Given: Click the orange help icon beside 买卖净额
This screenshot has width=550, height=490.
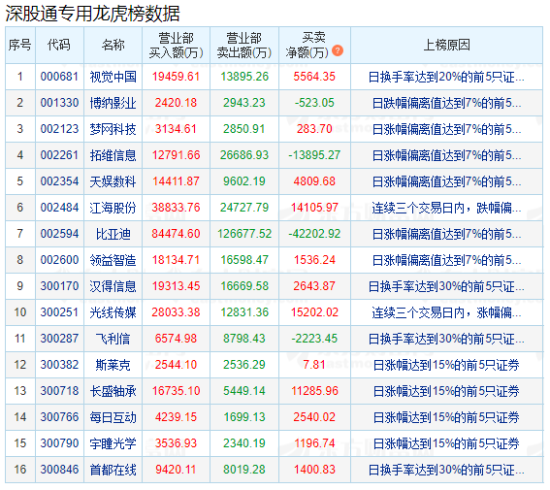Looking at the screenshot, I should pos(337,51).
